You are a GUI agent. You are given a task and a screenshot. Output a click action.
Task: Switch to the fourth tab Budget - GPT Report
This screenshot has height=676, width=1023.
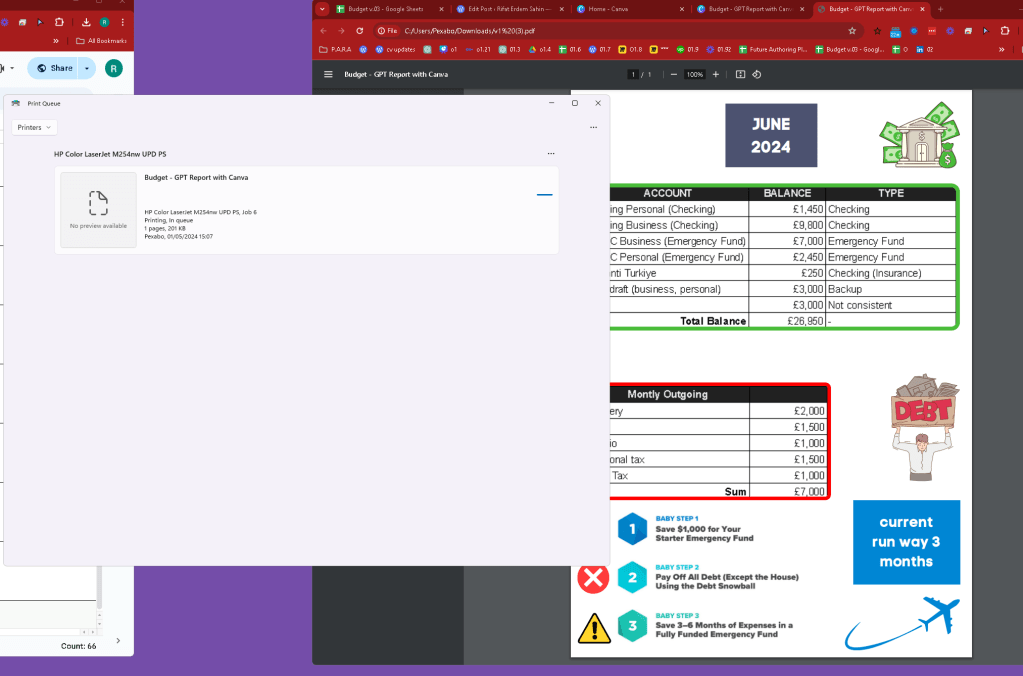coord(750,9)
